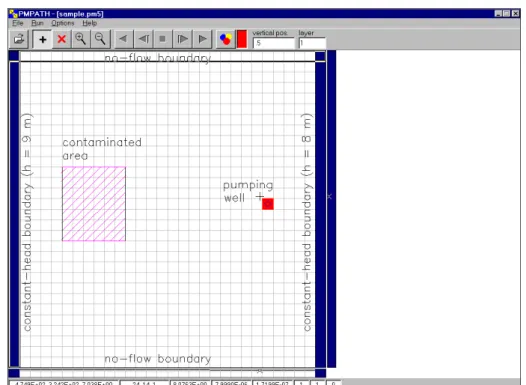Screen dimensions: 526x385
Task: Run particles forward
Action: [202, 39]
